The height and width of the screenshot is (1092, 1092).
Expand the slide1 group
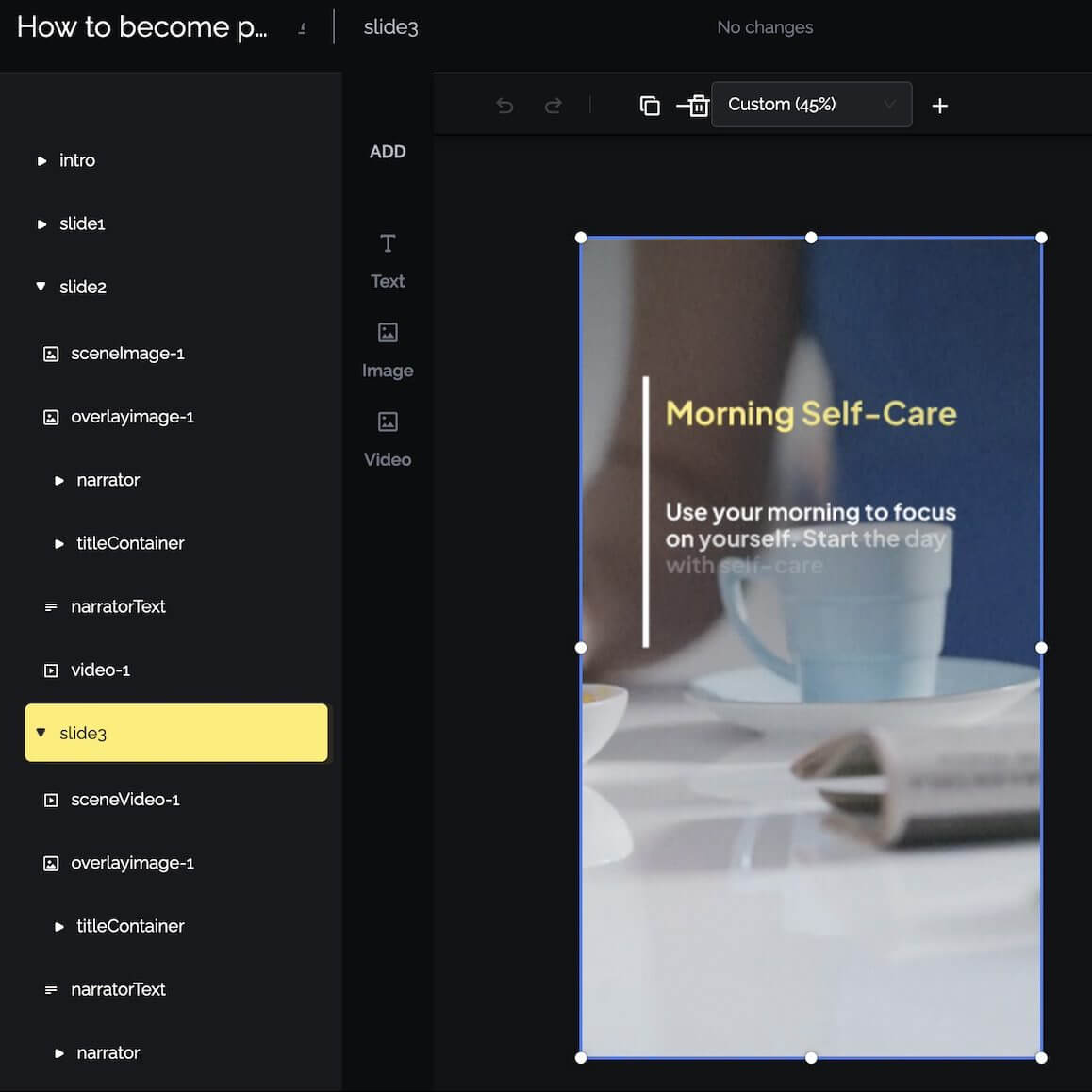point(41,224)
